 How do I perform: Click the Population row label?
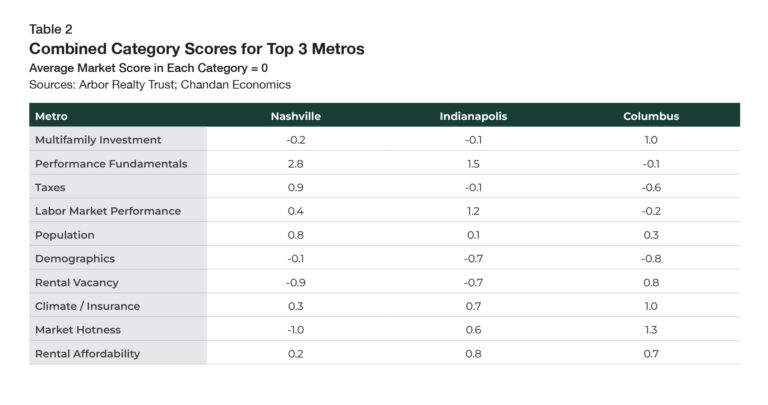tap(65, 235)
